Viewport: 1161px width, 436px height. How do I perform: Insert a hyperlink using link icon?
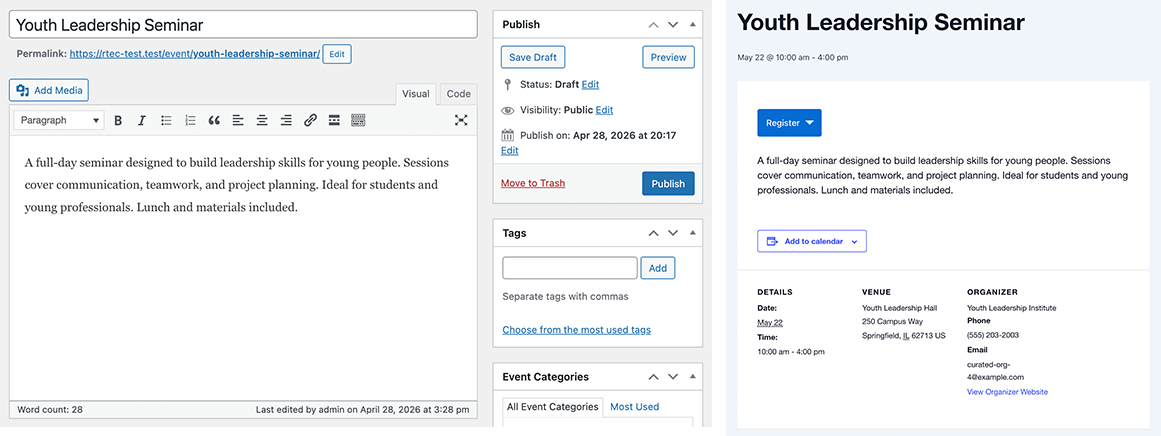pos(310,120)
